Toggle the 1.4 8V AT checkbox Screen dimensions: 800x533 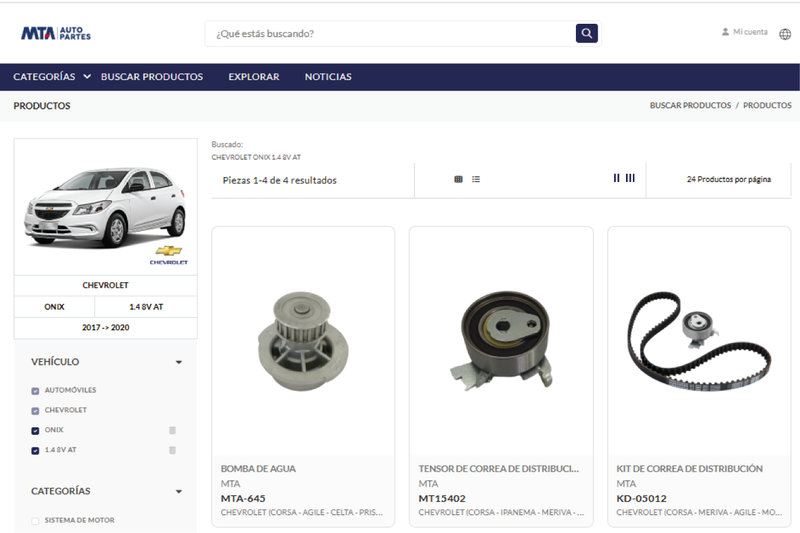[x=36, y=450]
